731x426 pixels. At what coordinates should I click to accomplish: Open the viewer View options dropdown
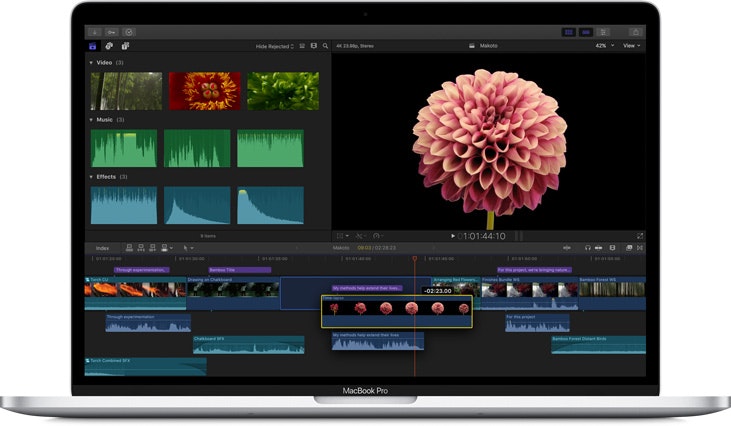(632, 46)
